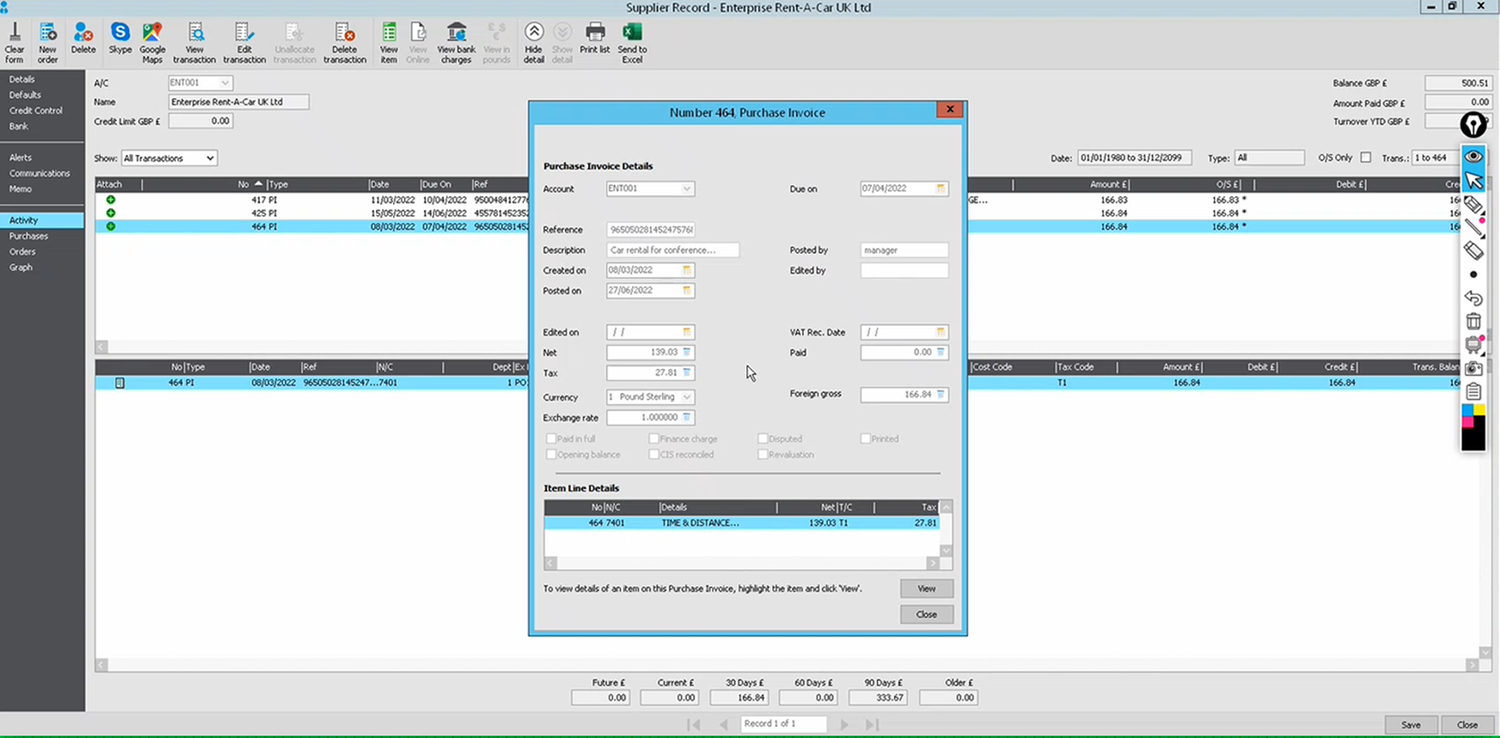Open calculator for the Net field

(x=687, y=352)
